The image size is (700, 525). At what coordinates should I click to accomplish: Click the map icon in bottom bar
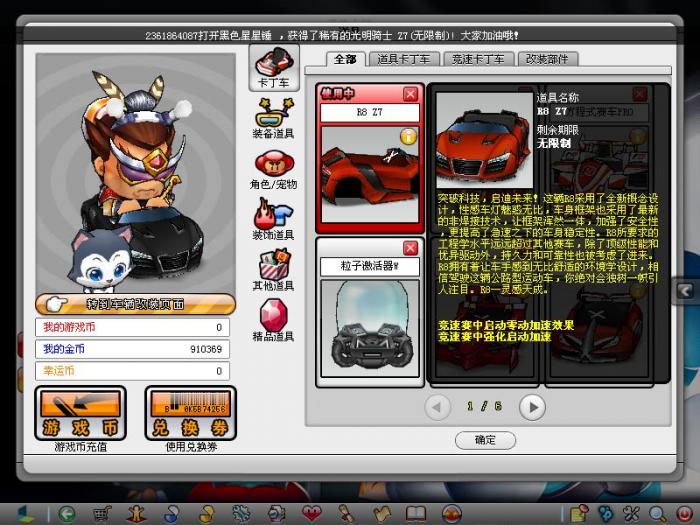pos(381,514)
